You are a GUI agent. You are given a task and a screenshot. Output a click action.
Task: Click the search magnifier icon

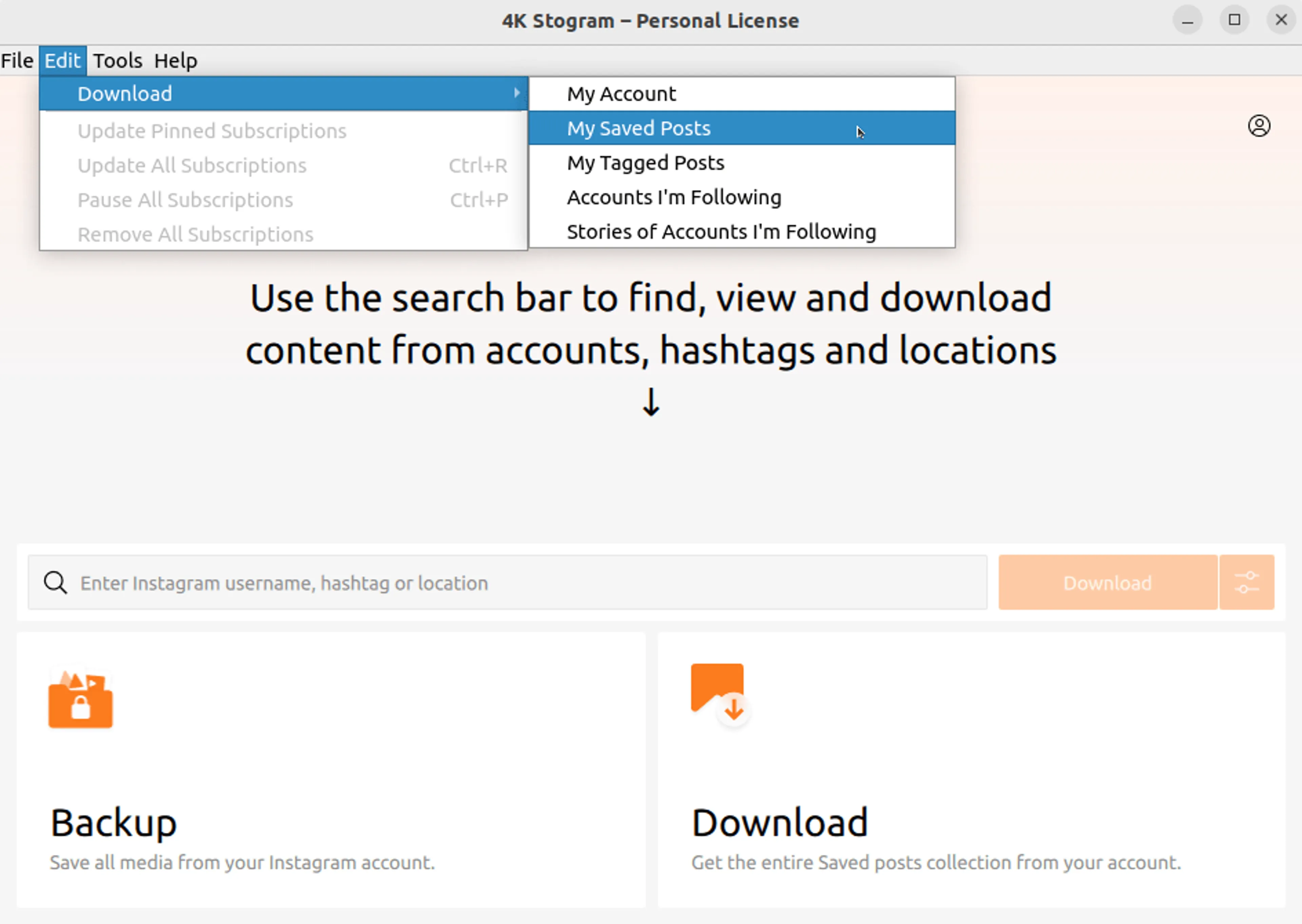(55, 583)
